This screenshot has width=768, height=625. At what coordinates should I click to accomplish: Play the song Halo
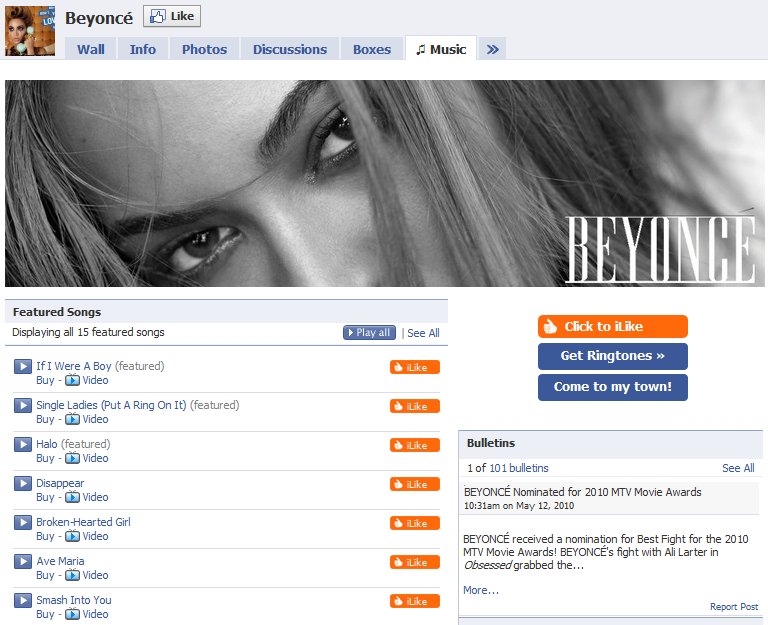[23, 444]
